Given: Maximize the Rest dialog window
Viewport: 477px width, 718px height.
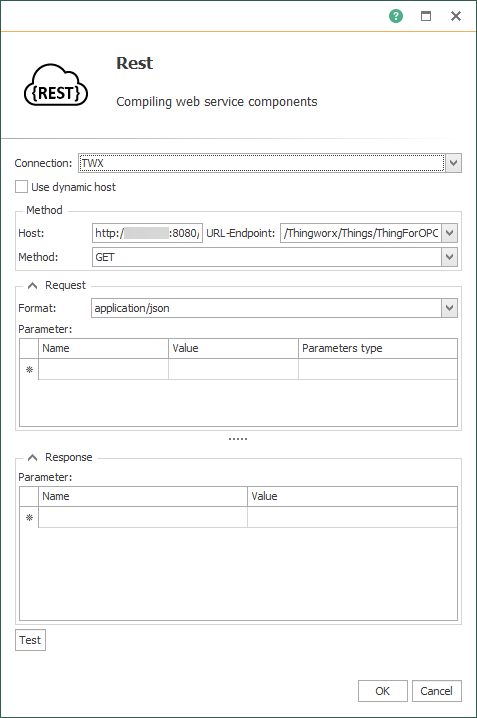Looking at the screenshot, I should click(x=426, y=16).
